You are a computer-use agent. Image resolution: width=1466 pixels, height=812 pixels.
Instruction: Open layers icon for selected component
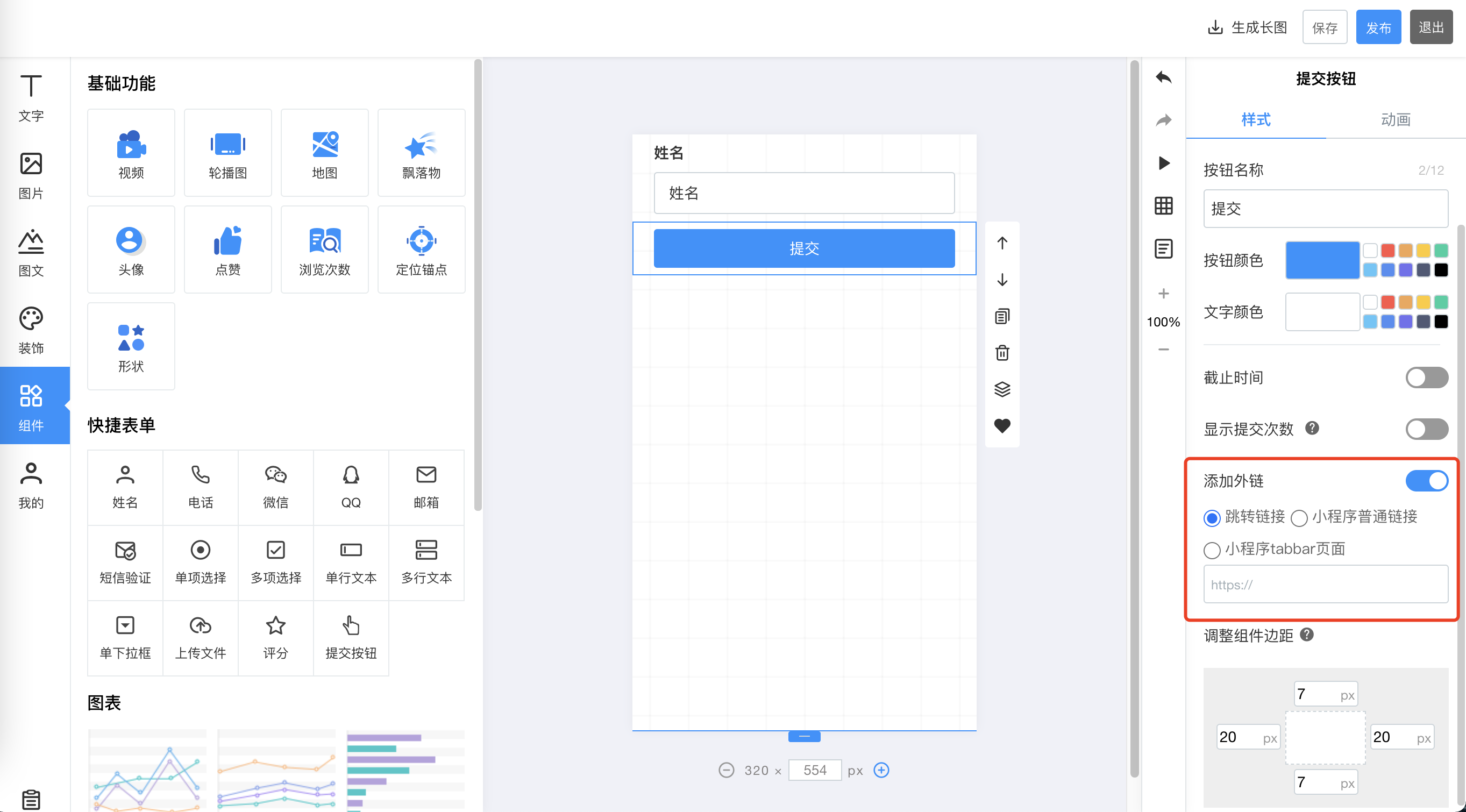1002,389
